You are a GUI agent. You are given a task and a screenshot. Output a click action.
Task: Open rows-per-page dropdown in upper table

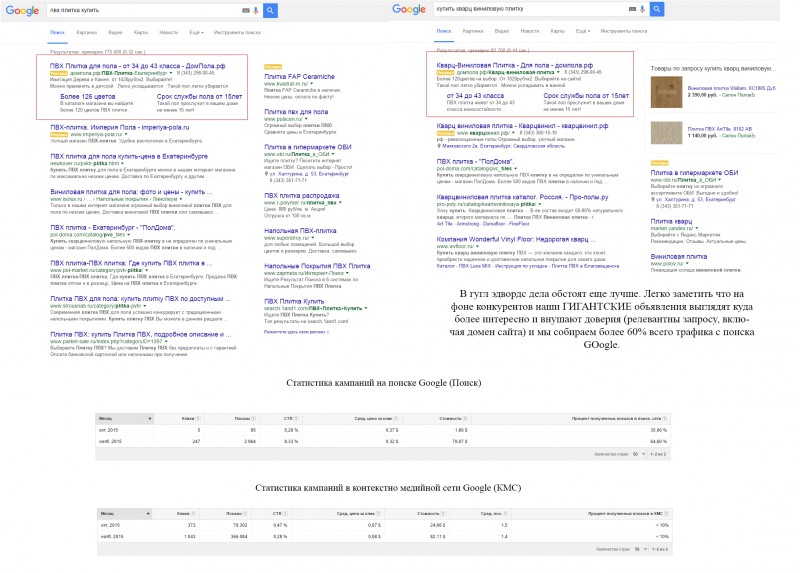(639, 454)
